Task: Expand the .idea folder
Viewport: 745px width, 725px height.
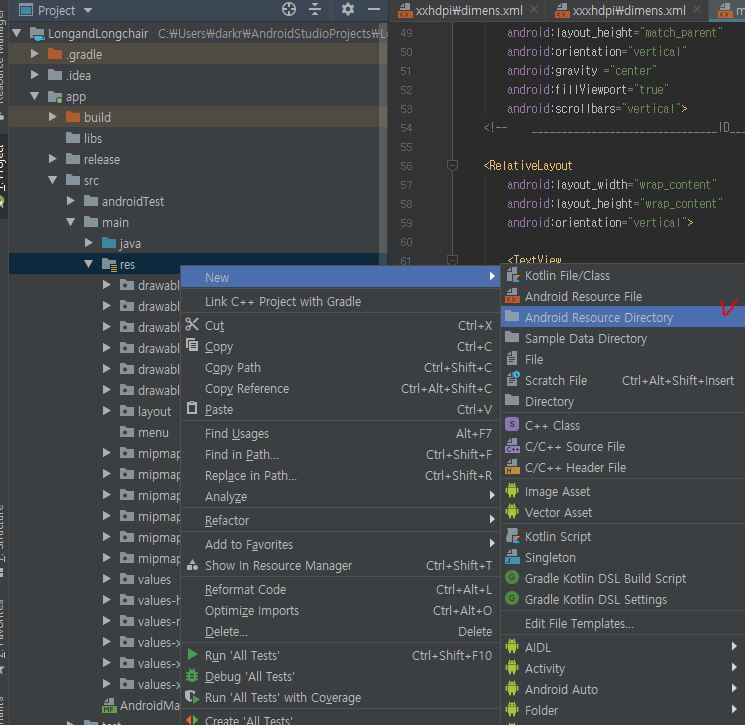Action: coord(35,75)
